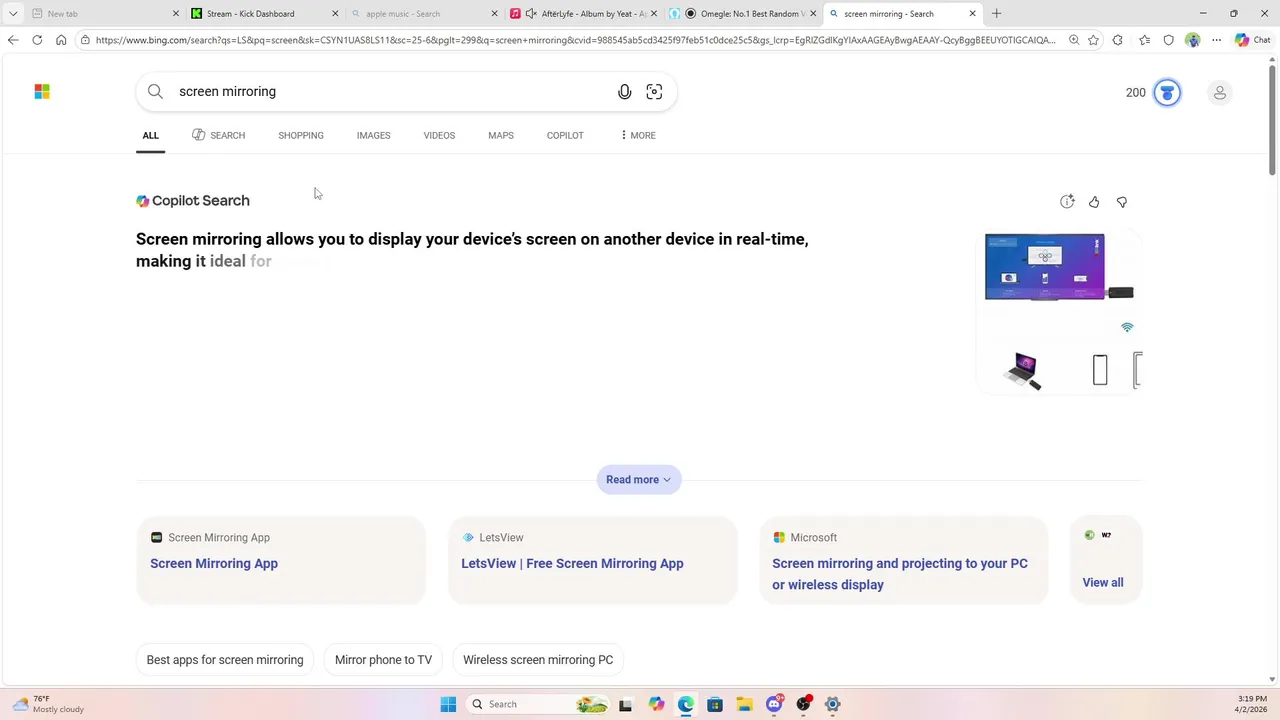Open the taskbar clock showing 3:19 PM

coord(1252,704)
